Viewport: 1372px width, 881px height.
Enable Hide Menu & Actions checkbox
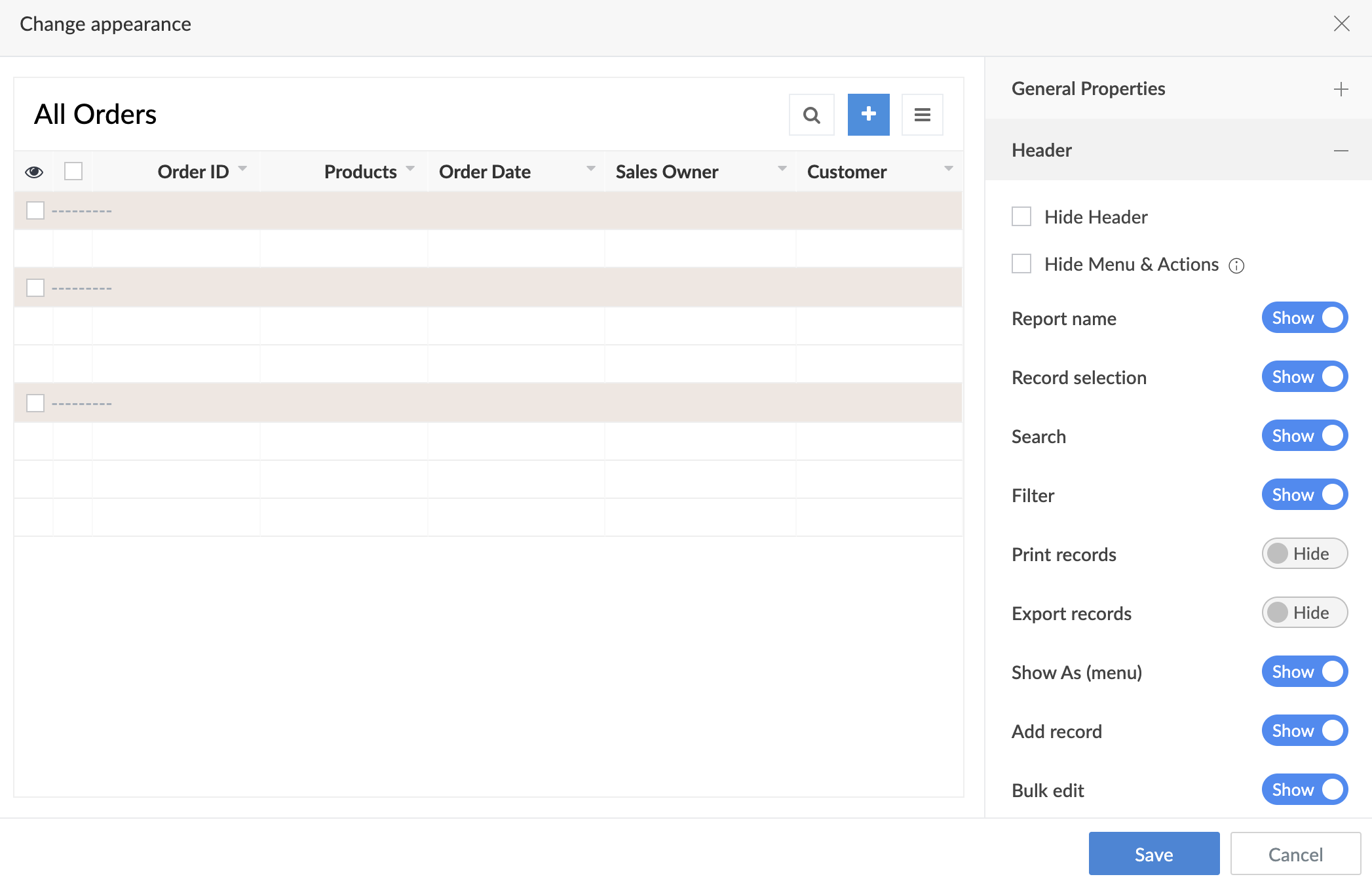1021,264
